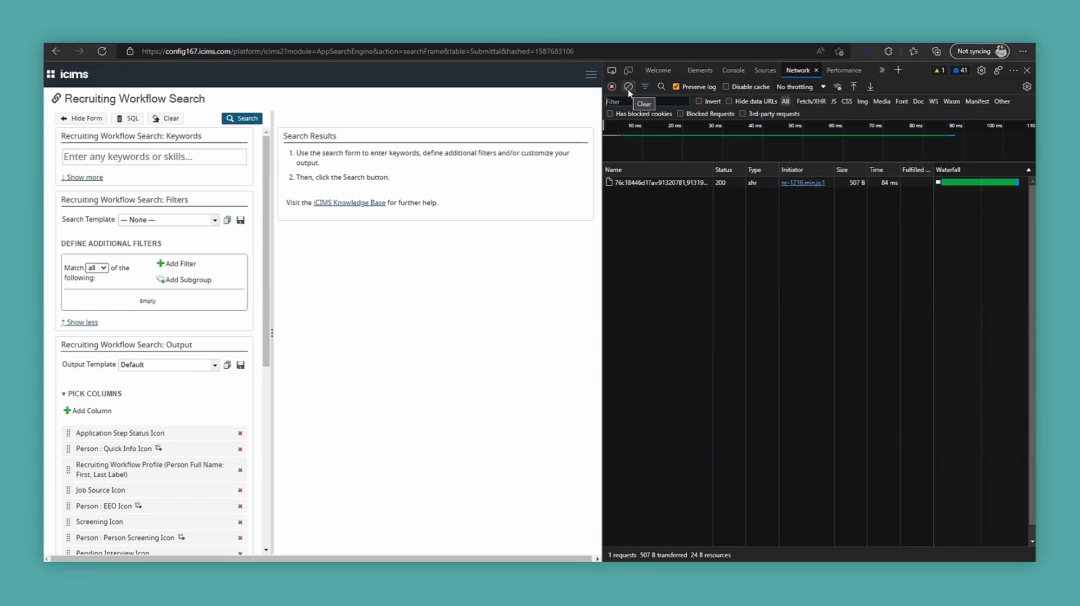Click the blue Search button
The width and height of the screenshot is (1080, 606).
[242, 118]
